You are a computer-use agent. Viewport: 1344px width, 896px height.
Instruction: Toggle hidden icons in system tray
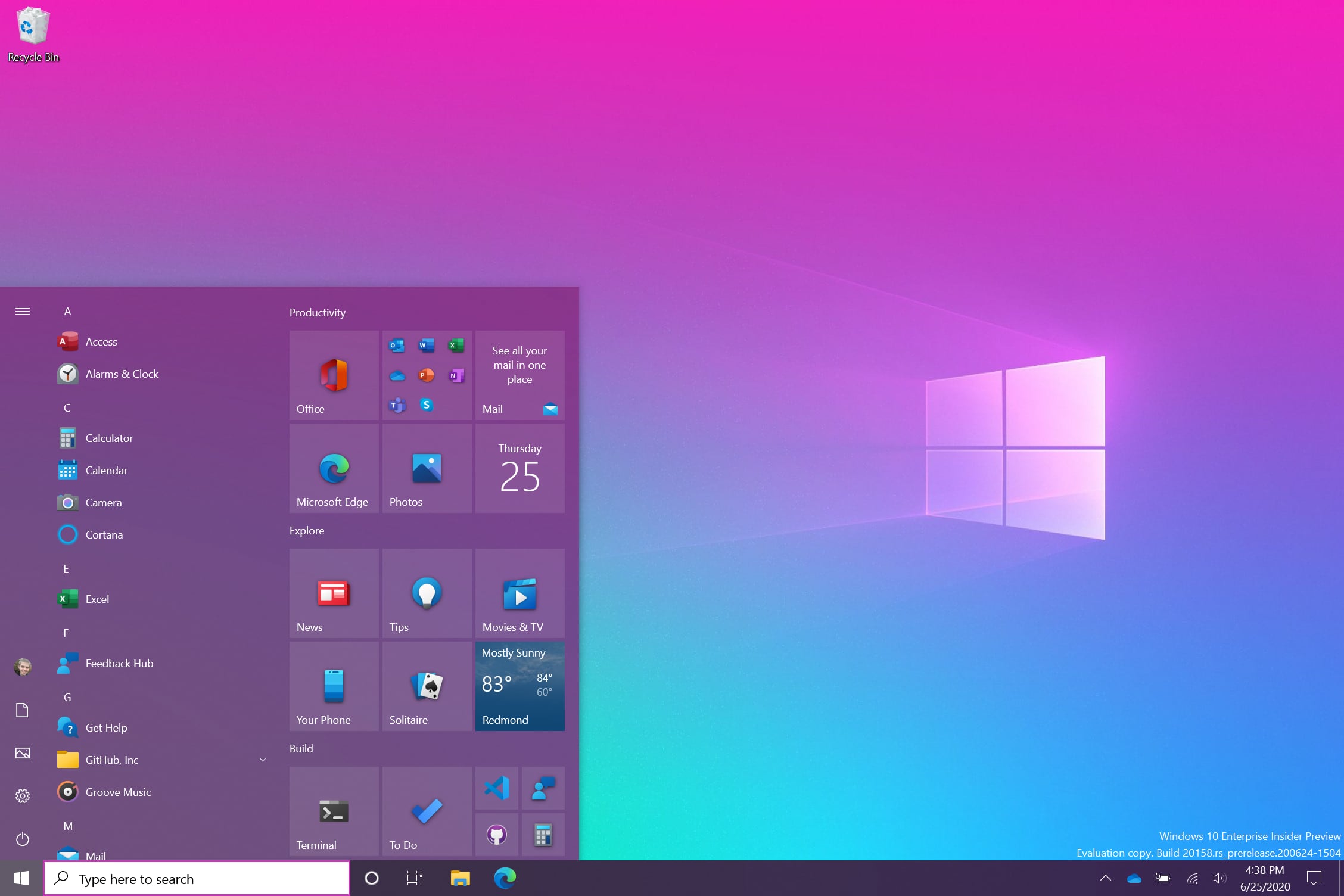click(1106, 879)
